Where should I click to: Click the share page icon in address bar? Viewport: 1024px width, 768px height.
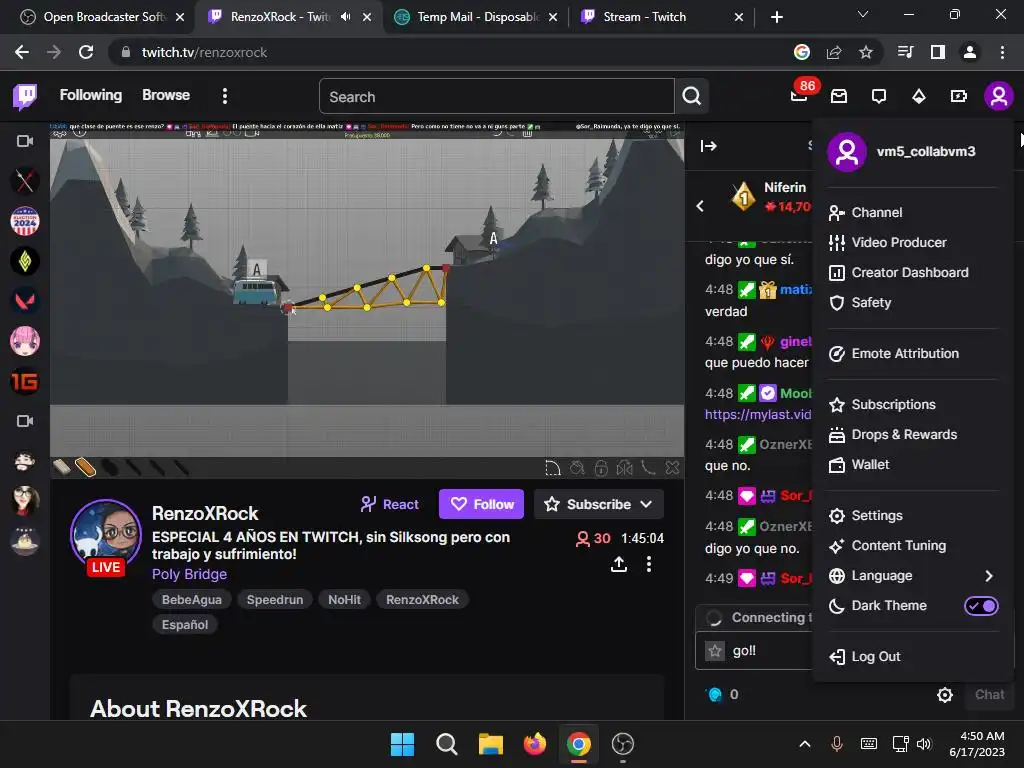[x=834, y=52]
